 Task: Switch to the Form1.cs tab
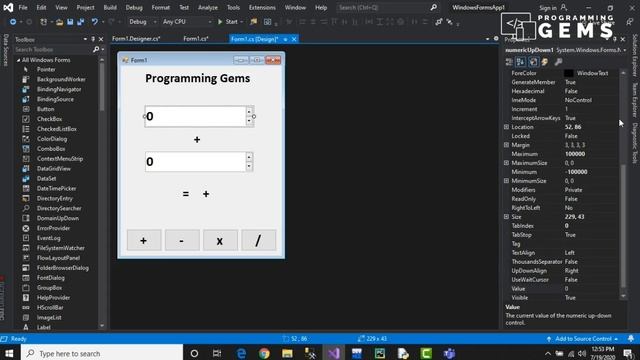click(196, 39)
